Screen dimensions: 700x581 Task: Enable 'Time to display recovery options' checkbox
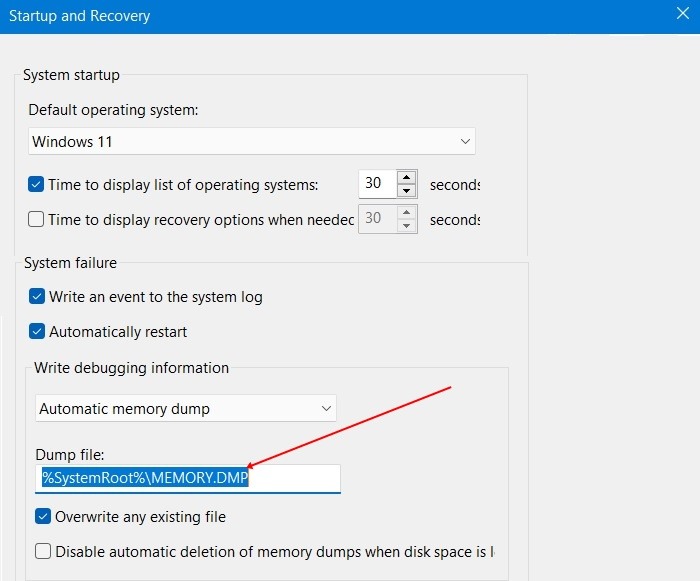[x=37, y=219]
